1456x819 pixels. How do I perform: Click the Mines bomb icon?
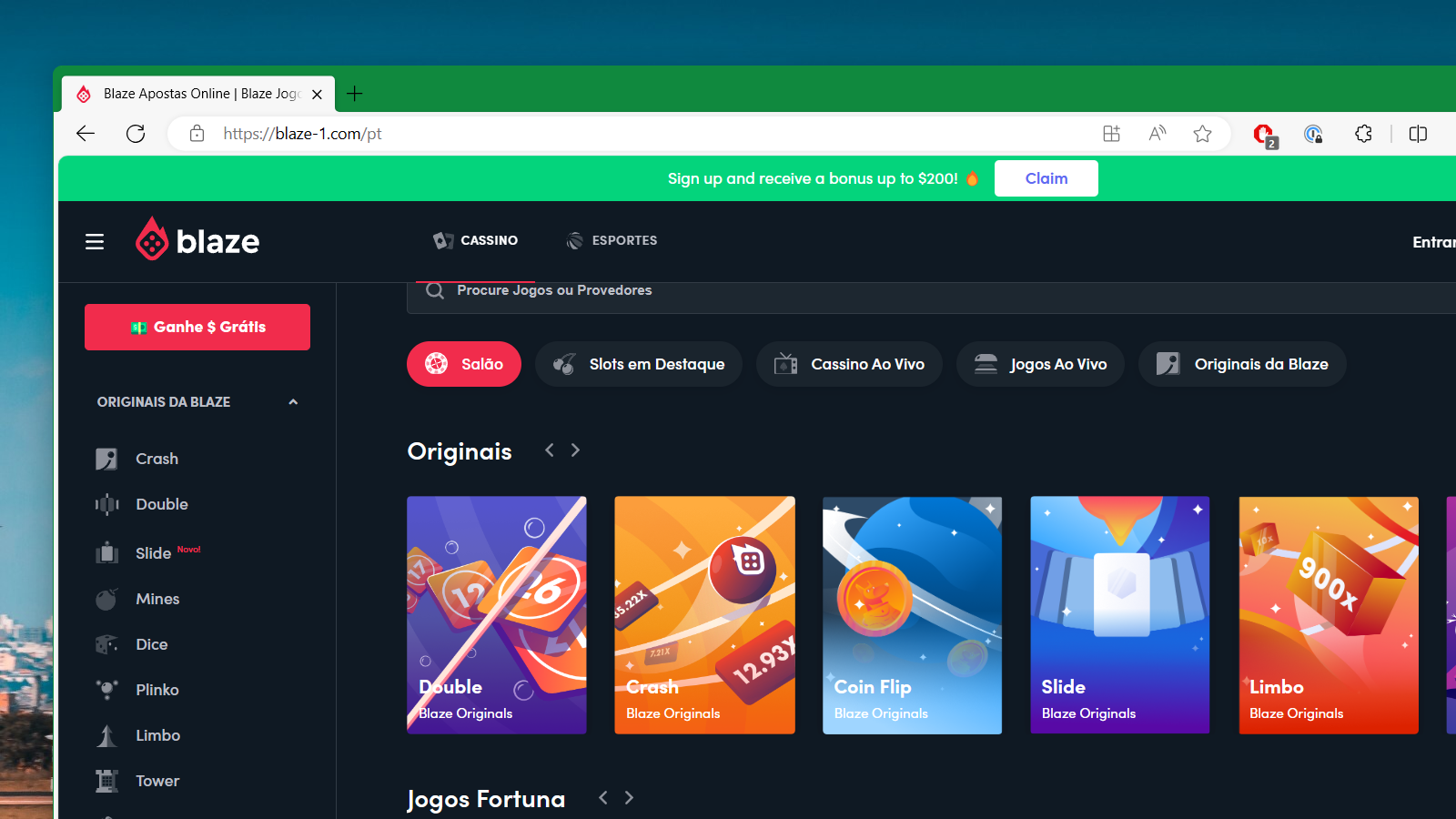(x=106, y=599)
